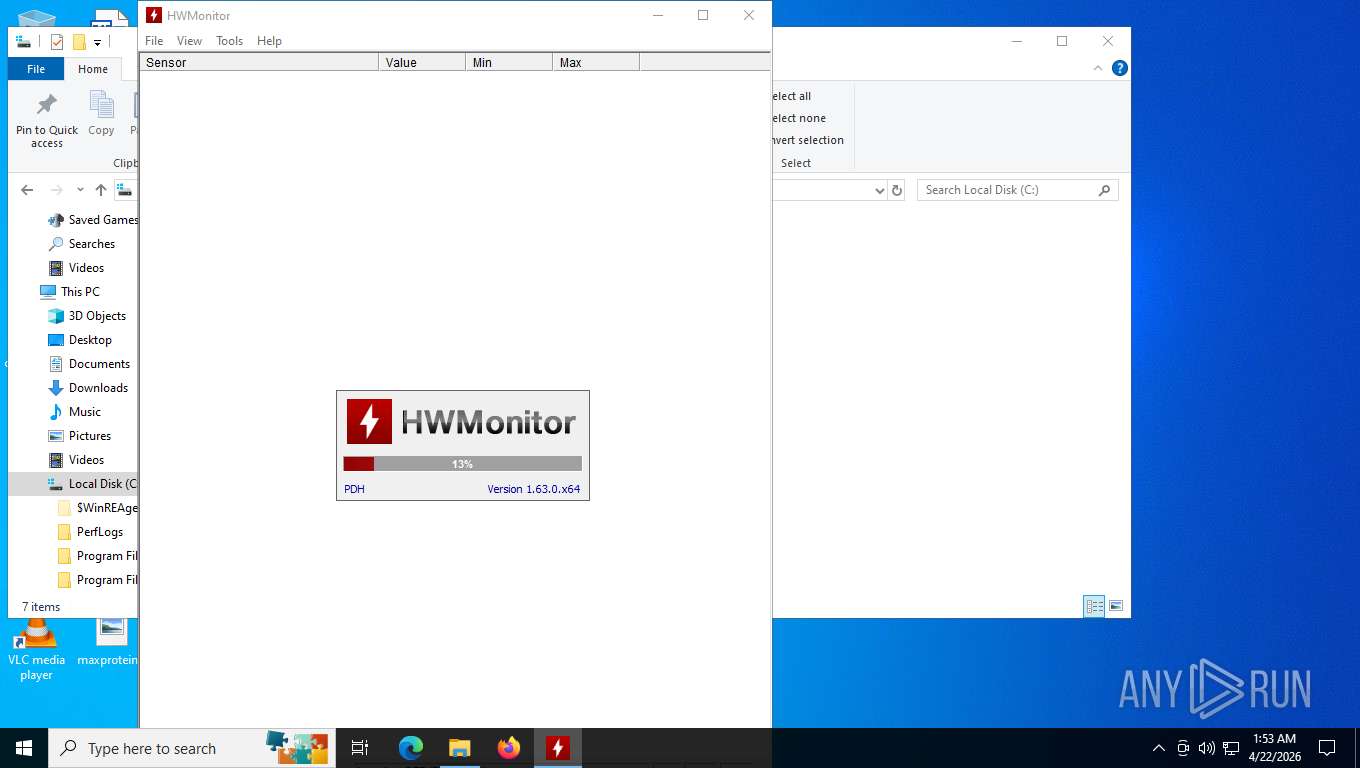Click Pin to Quick access button

pyautogui.click(x=47, y=121)
